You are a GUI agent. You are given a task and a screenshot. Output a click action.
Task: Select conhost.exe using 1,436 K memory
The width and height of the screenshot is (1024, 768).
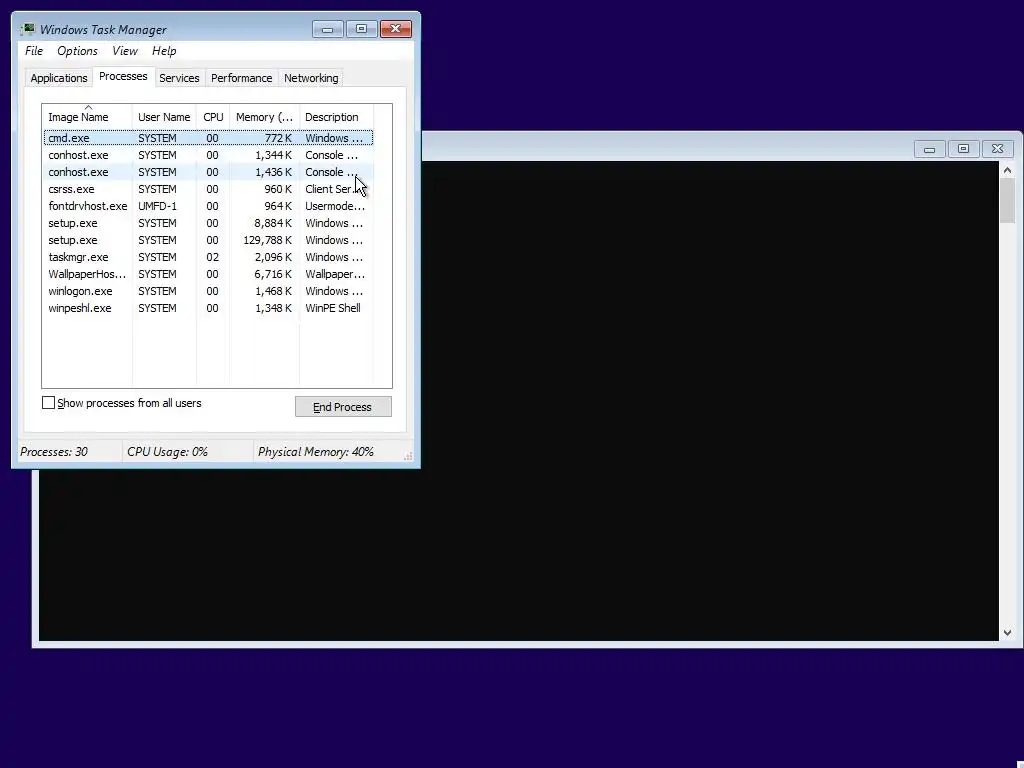[x=208, y=172]
